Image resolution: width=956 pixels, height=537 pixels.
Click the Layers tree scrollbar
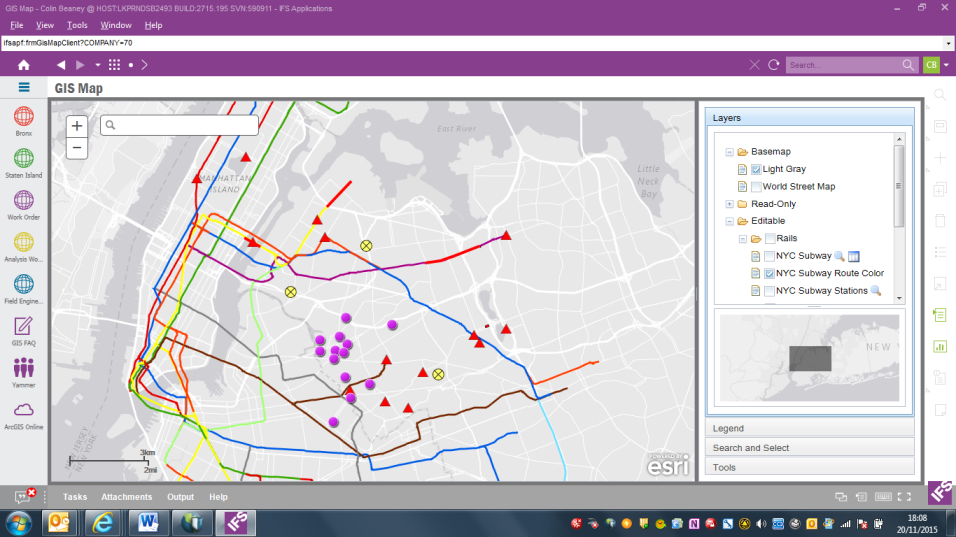[899, 186]
